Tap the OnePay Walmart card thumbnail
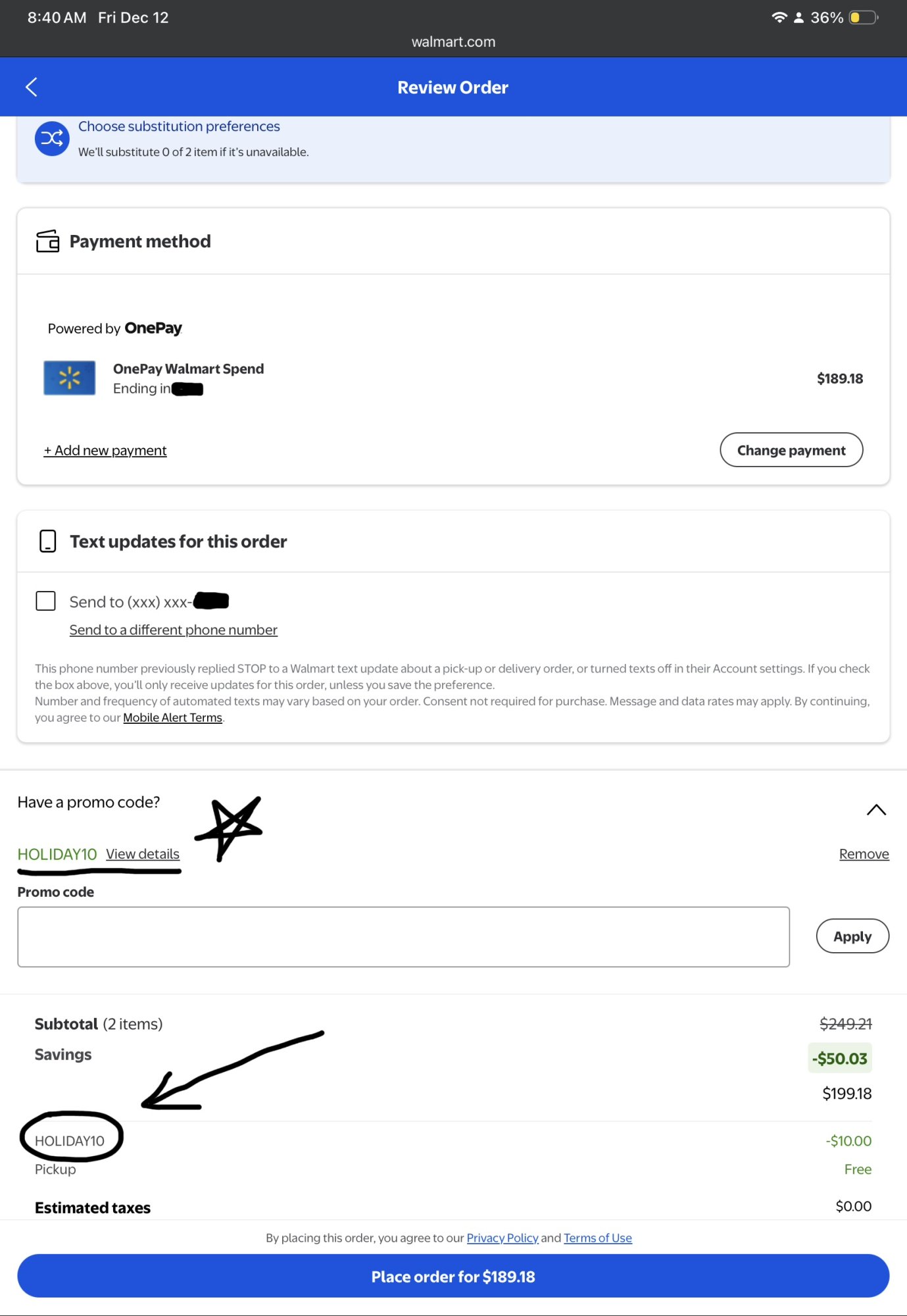Screen dimensions: 907x1316 tap(70, 378)
